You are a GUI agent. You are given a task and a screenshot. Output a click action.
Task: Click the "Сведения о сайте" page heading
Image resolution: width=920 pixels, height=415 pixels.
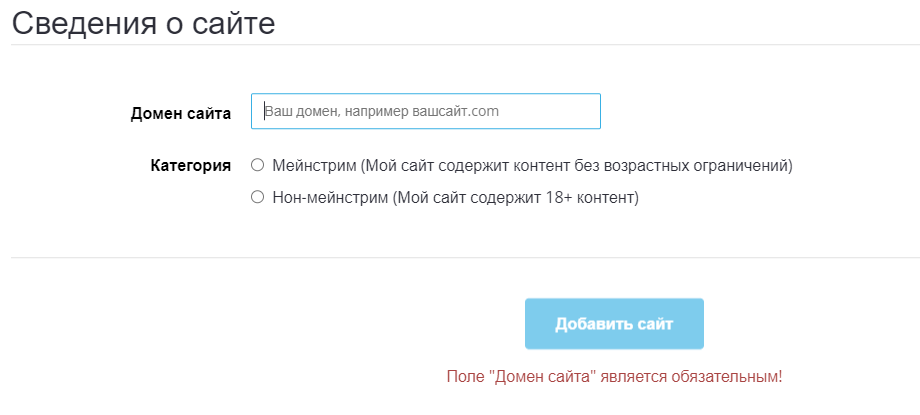click(143, 24)
